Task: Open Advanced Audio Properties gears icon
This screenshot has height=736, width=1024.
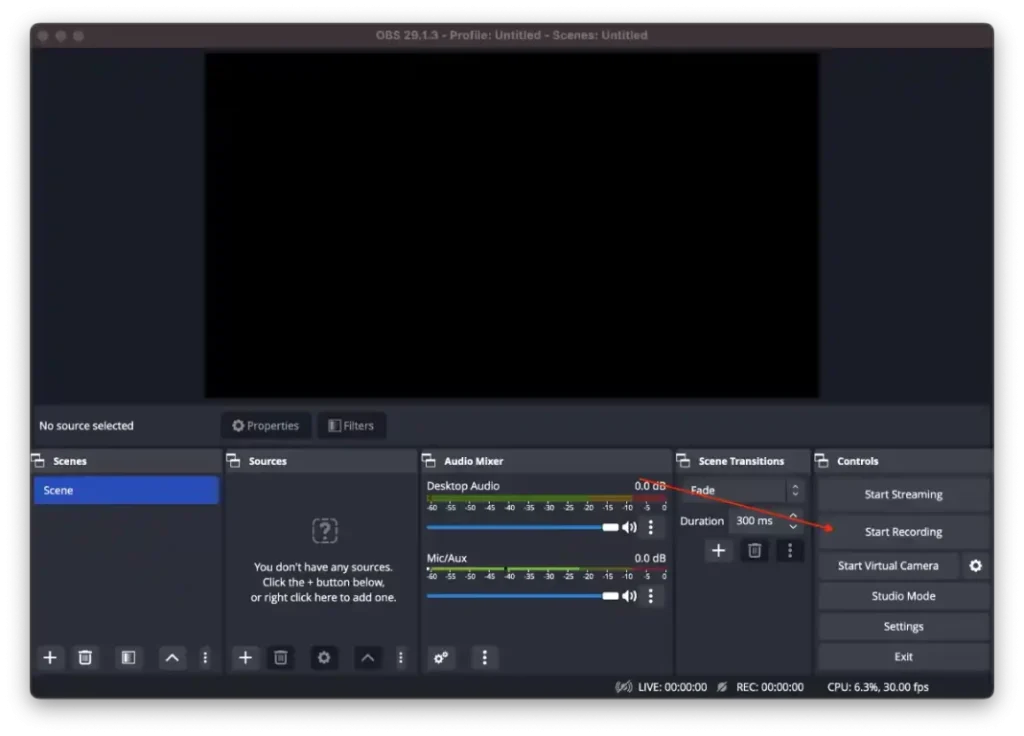Action: tap(441, 658)
